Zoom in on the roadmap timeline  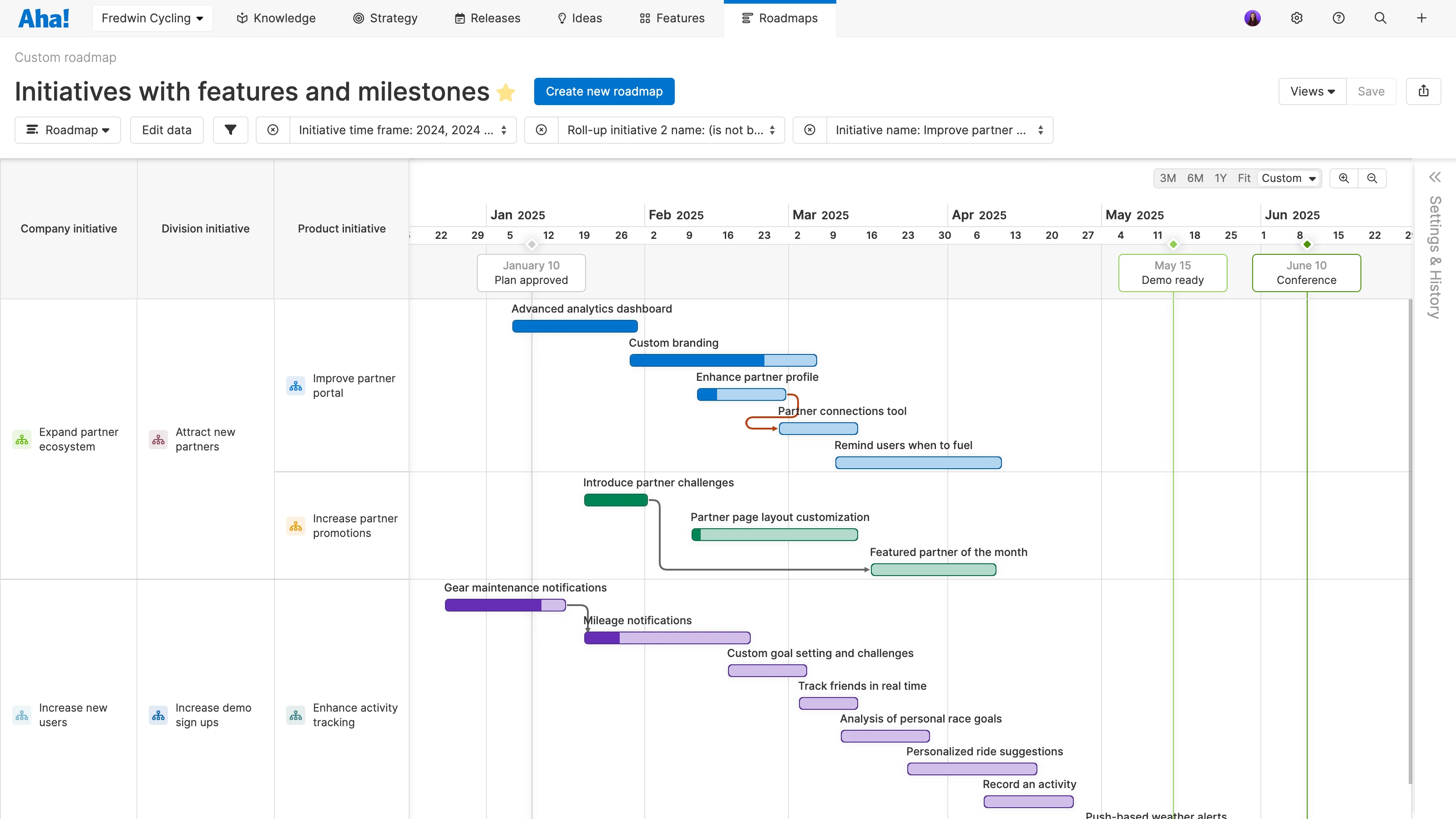(1344, 178)
